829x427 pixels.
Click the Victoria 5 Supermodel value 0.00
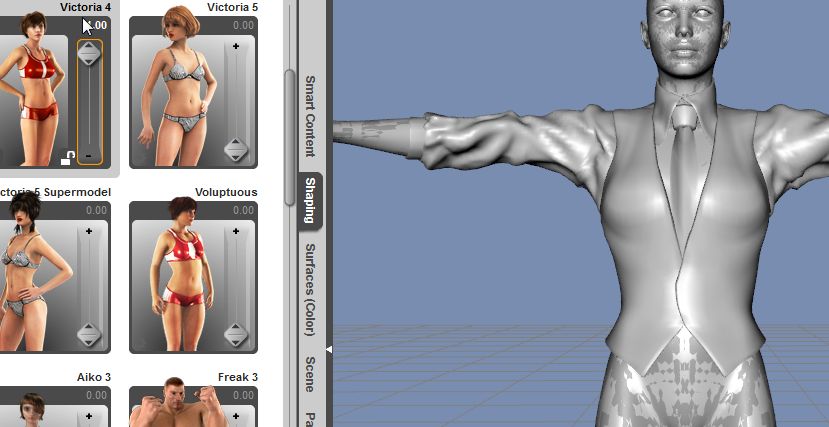click(96, 210)
